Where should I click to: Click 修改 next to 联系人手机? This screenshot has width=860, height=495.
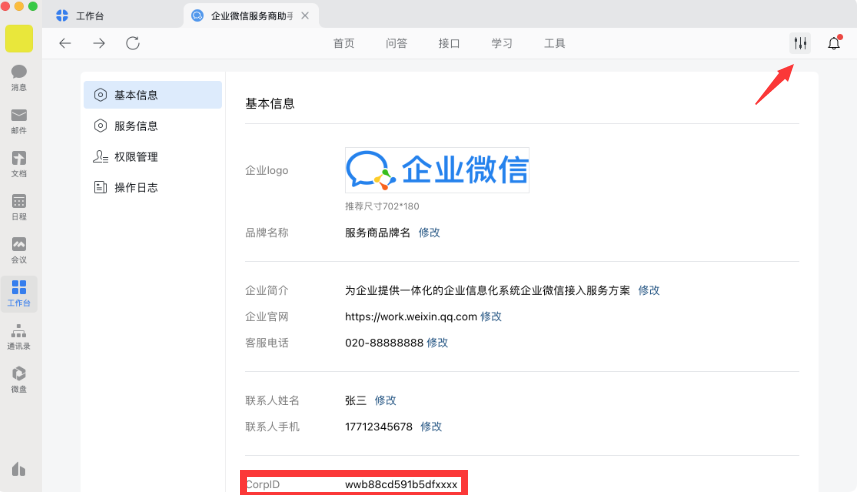pyautogui.click(x=431, y=426)
